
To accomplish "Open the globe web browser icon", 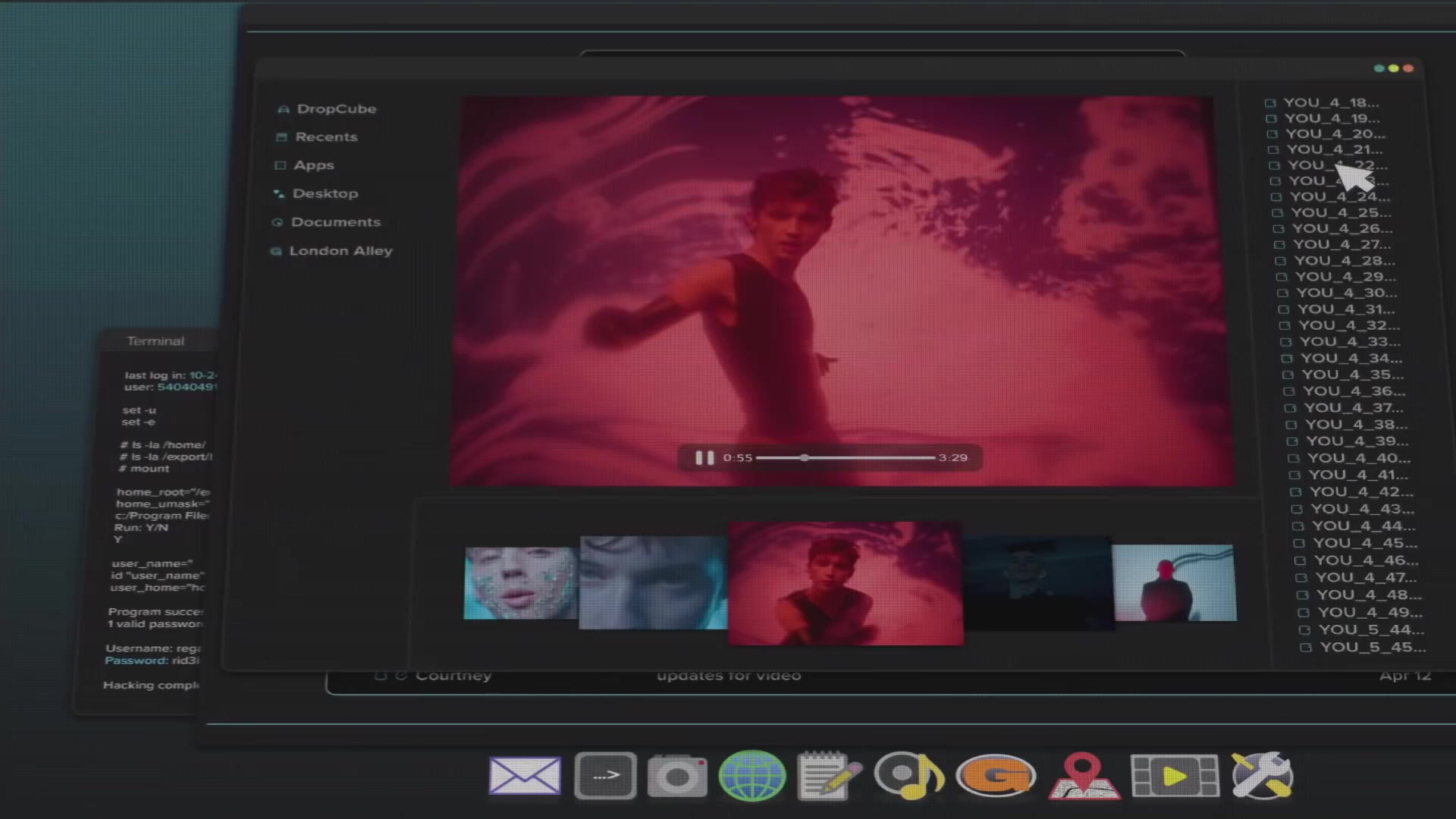I will pos(752,776).
